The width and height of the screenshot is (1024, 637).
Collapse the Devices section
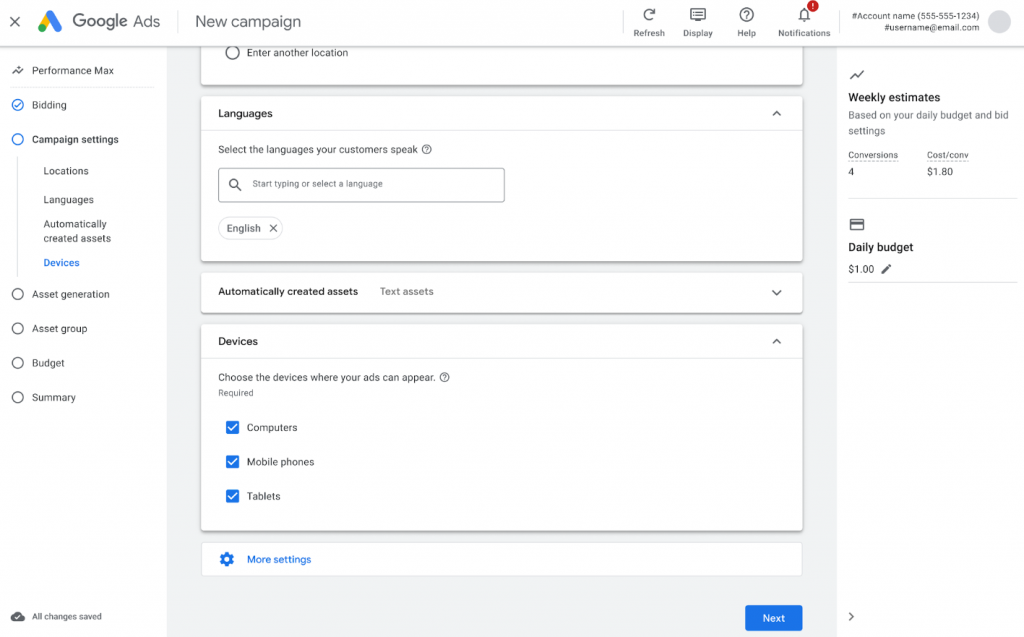[776, 341]
